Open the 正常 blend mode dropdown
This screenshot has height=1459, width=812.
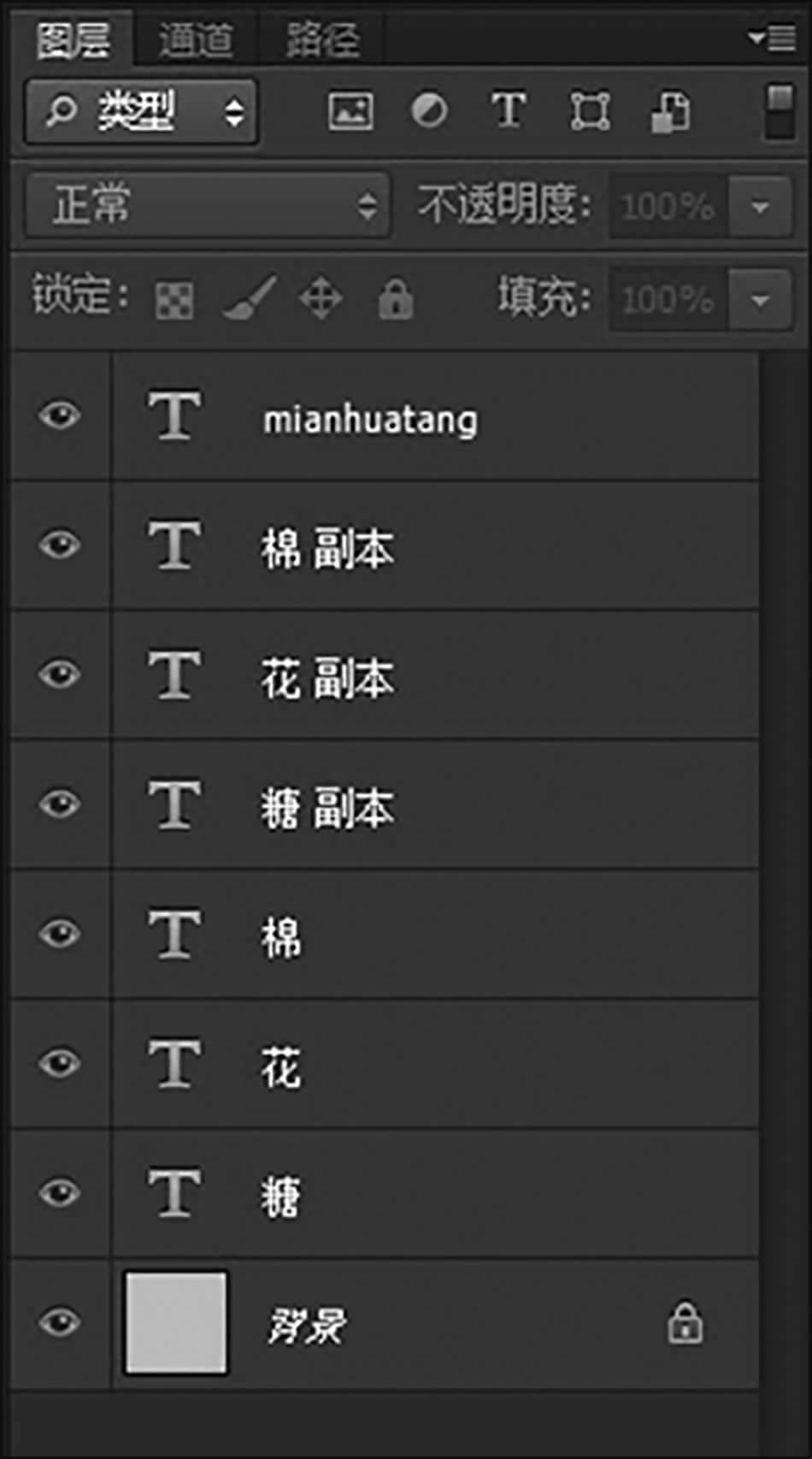click(x=208, y=205)
